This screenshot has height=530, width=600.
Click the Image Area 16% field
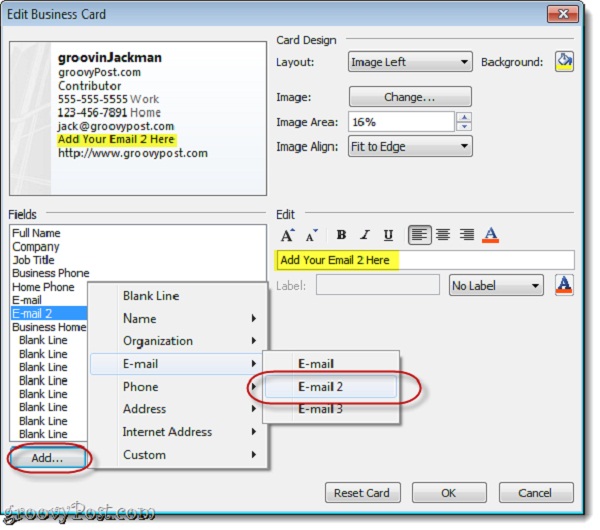401,122
